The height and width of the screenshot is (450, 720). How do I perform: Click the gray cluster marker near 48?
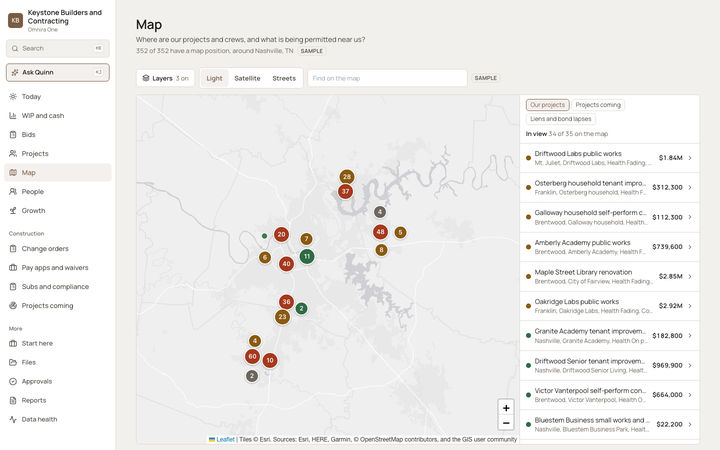pos(379,212)
